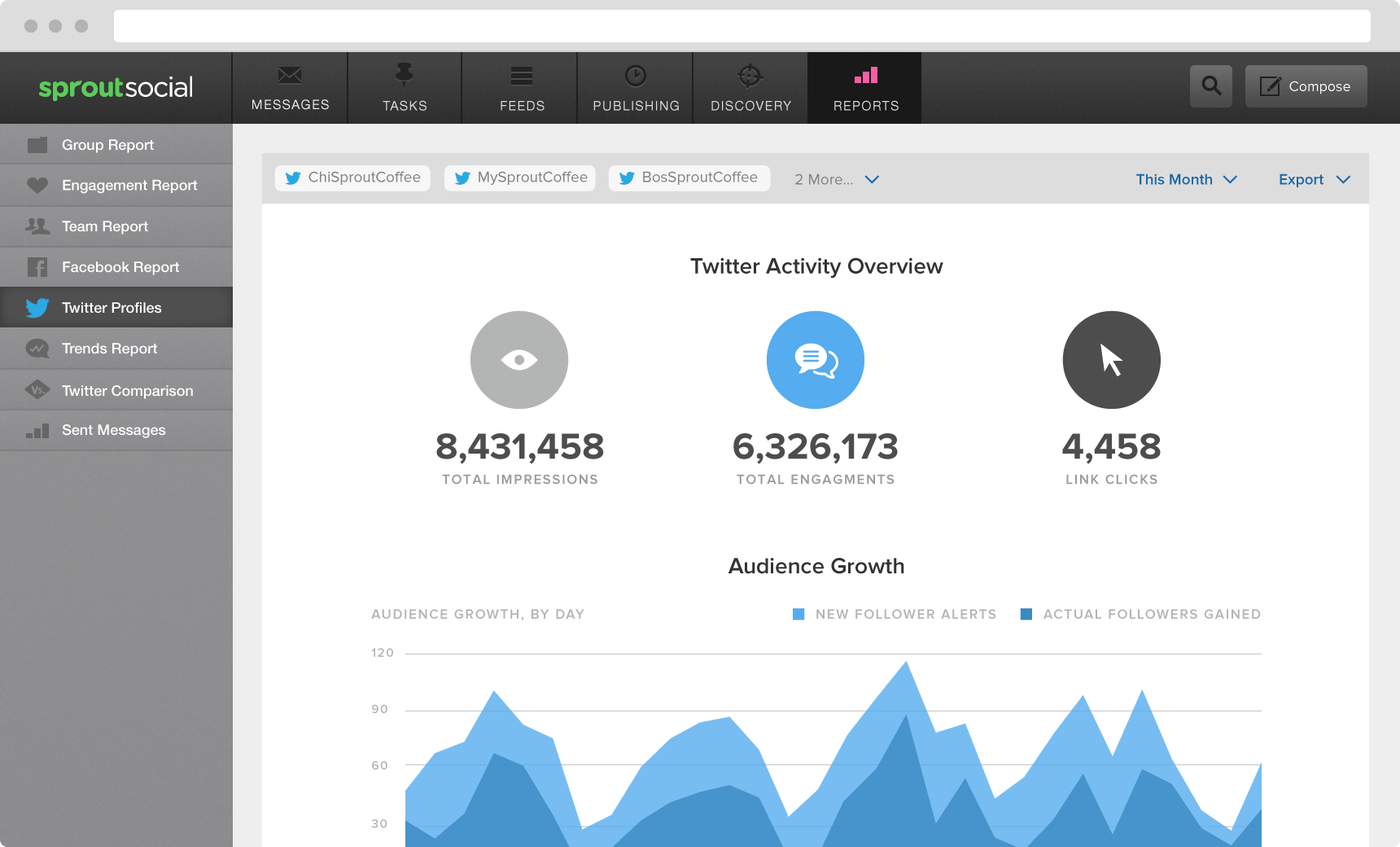Click the Facebook Report icon
The height and width of the screenshot is (847, 1400).
click(37, 267)
